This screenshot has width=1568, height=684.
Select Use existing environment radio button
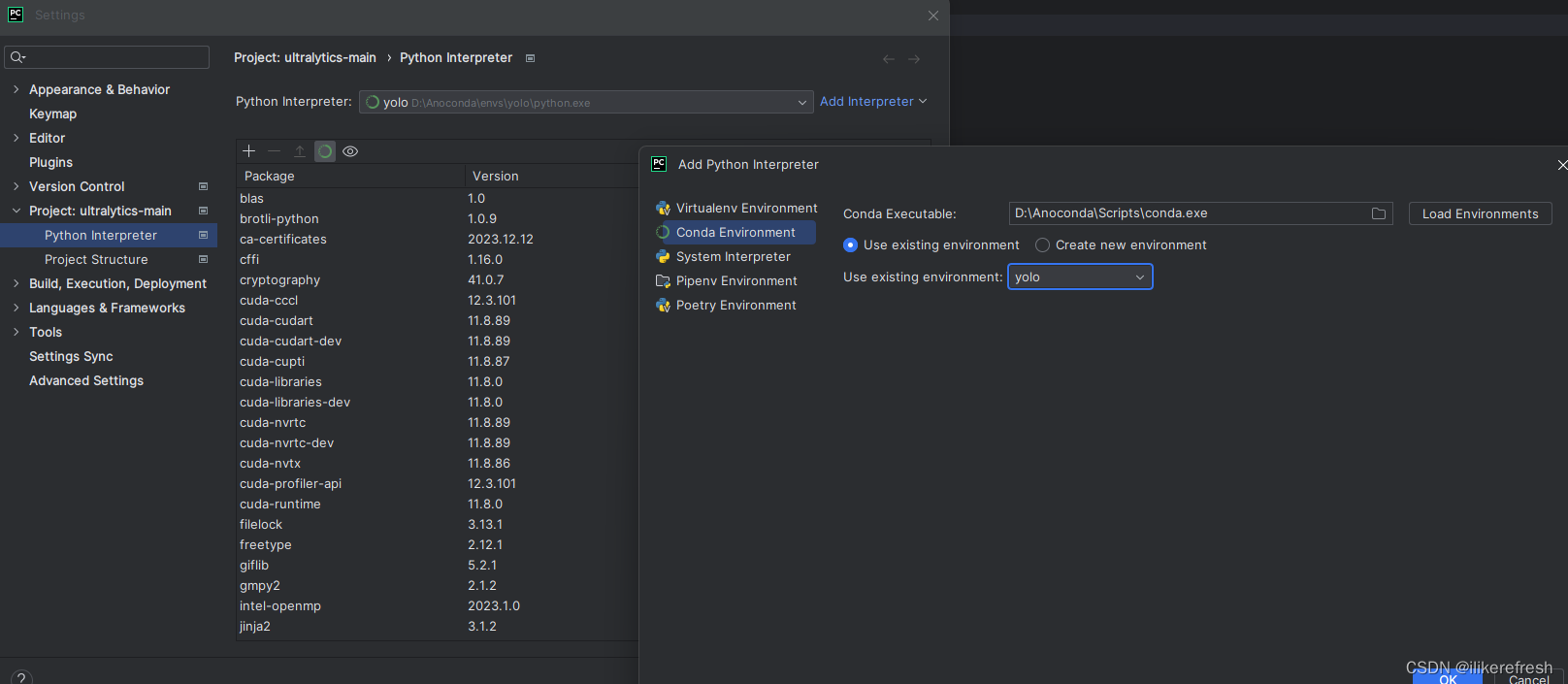[x=851, y=245]
